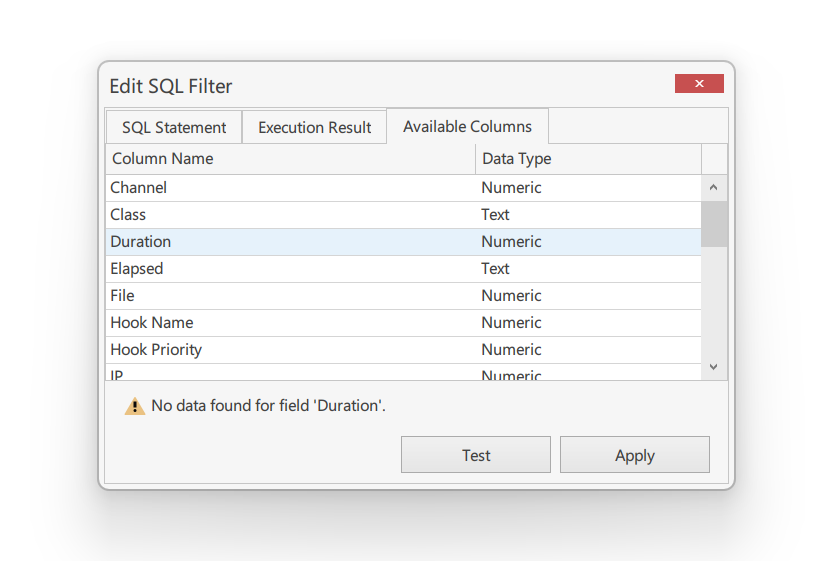Click the Numeric type of Duration
This screenshot has height=561, width=832.
[x=511, y=242]
